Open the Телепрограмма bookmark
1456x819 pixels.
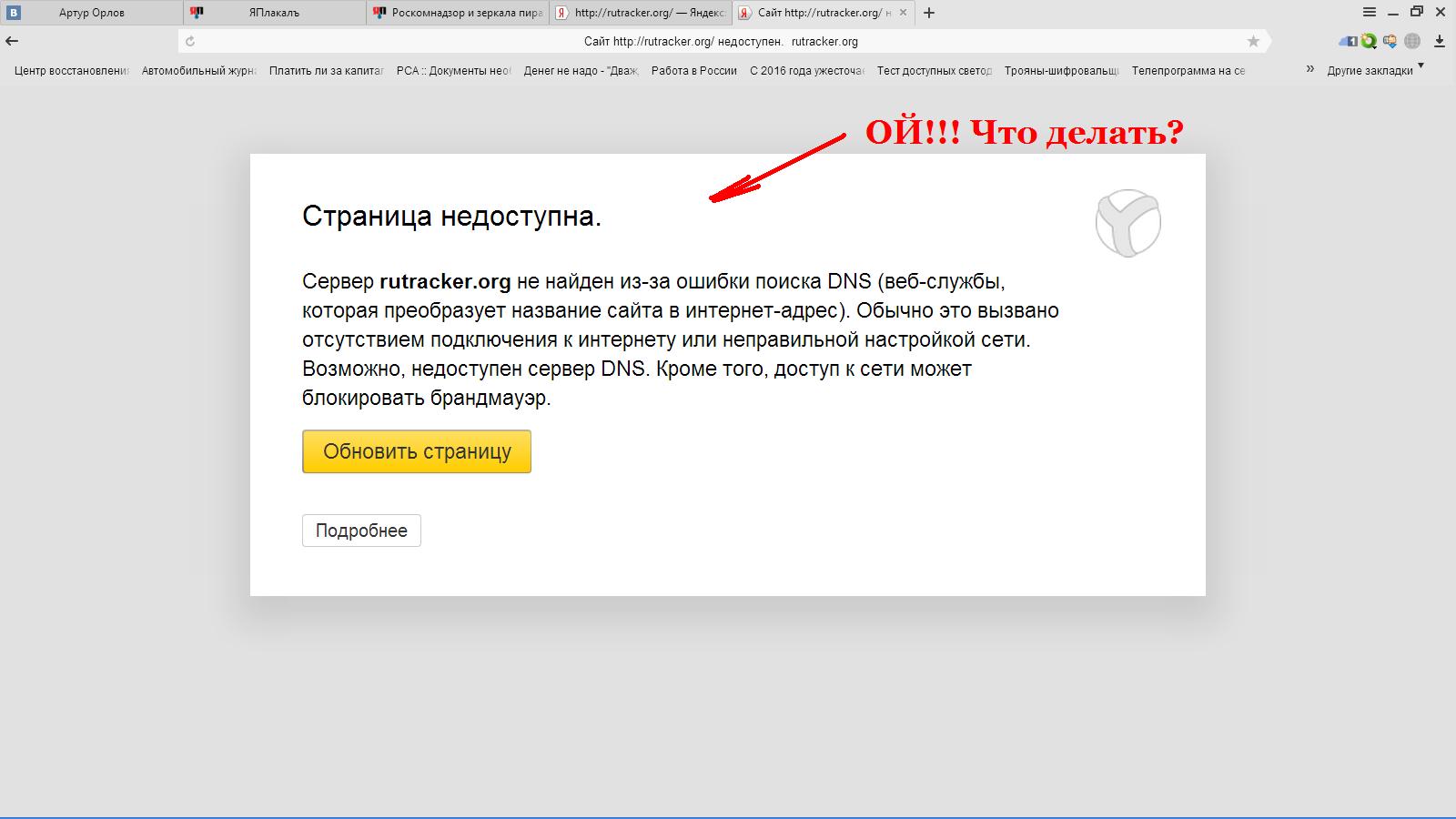coord(1188,70)
